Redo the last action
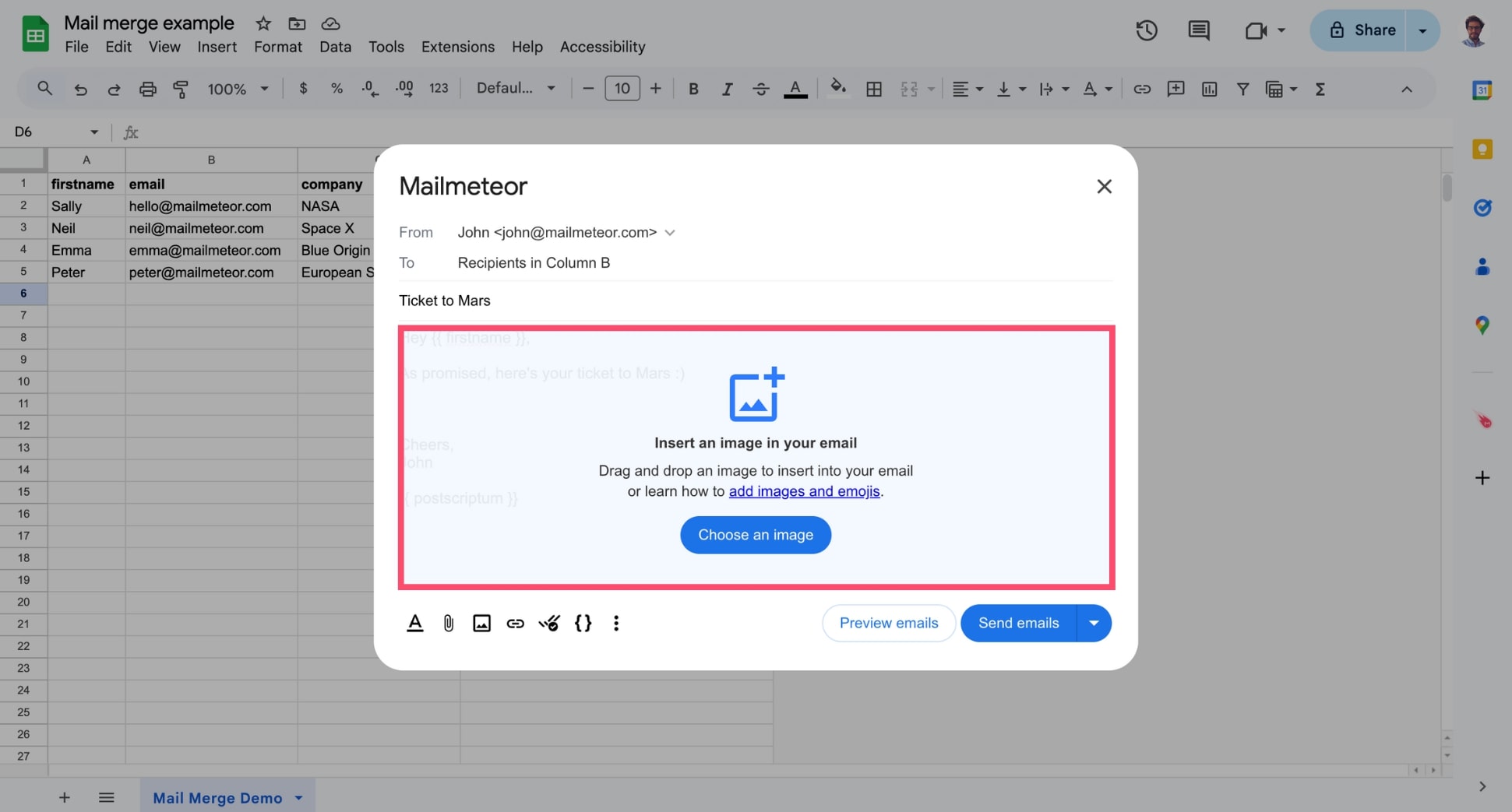This screenshot has height=812, width=1512. (114, 90)
